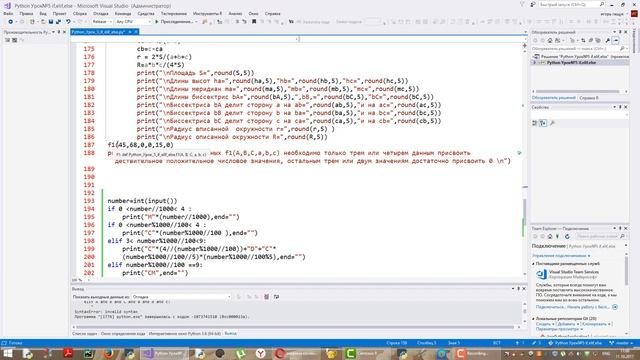This screenshot has height=360, width=640.
Task: Click the Solution Explorer search magnifier icon
Action: (622, 49)
